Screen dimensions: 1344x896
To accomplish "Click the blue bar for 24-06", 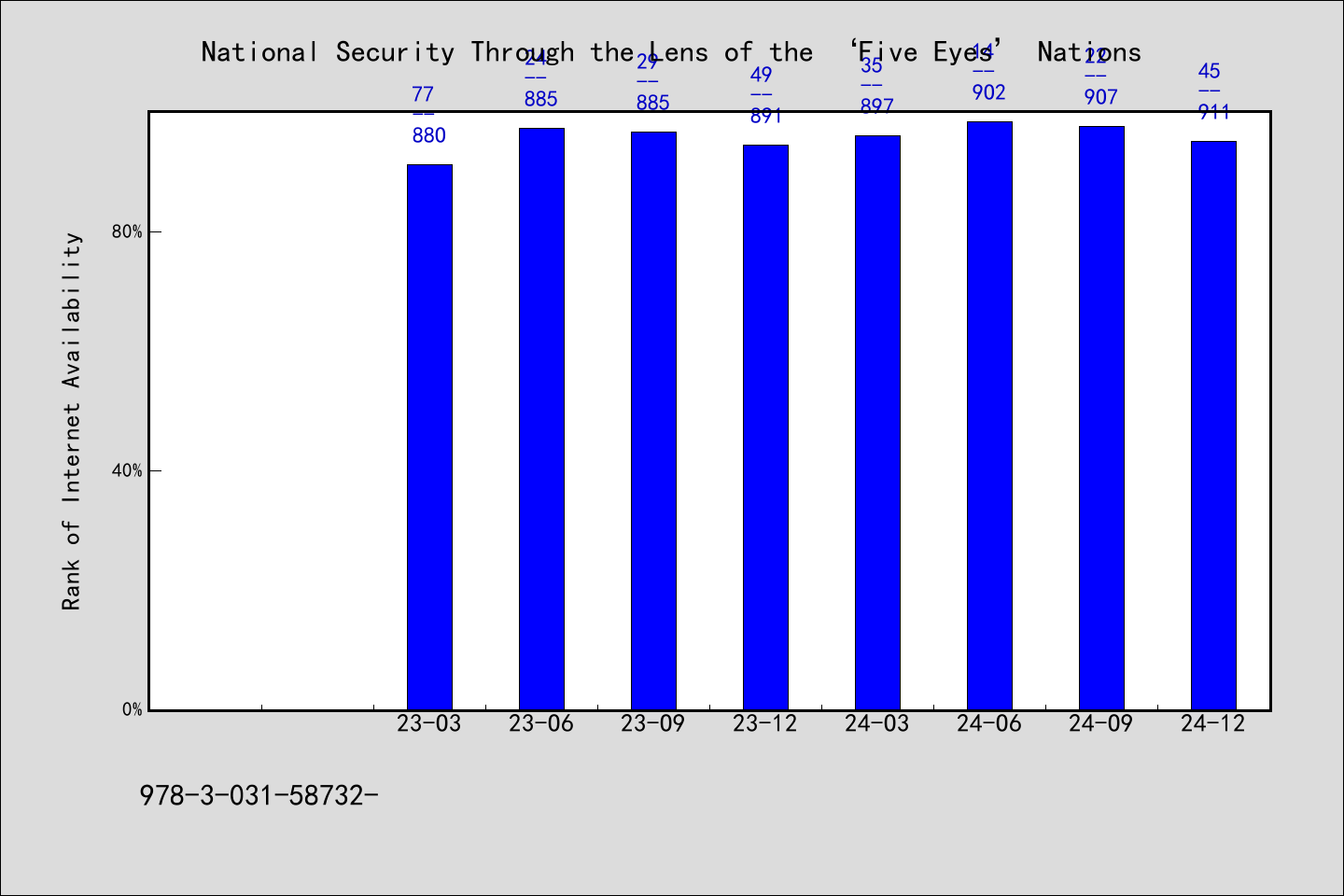I will pyautogui.click(x=989, y=415).
